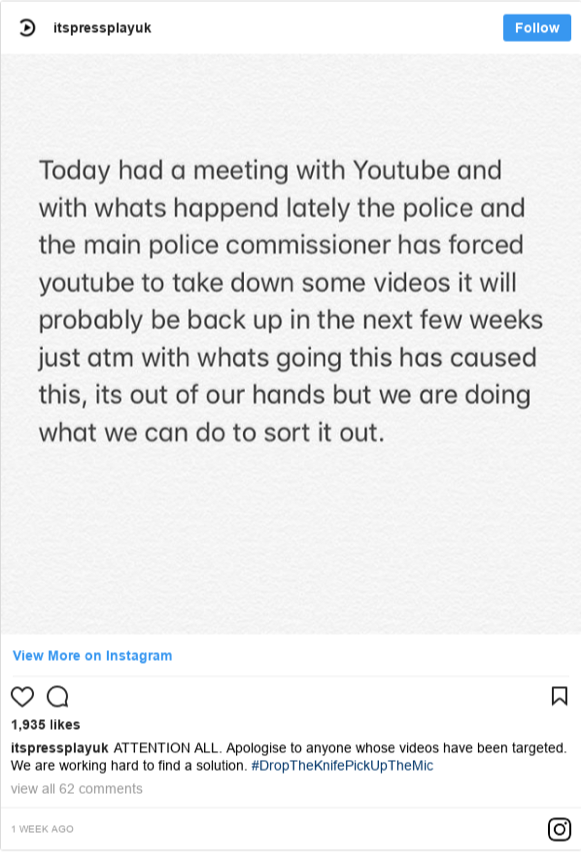
Task: Save the post with the bookmark icon
Action: click(x=559, y=695)
